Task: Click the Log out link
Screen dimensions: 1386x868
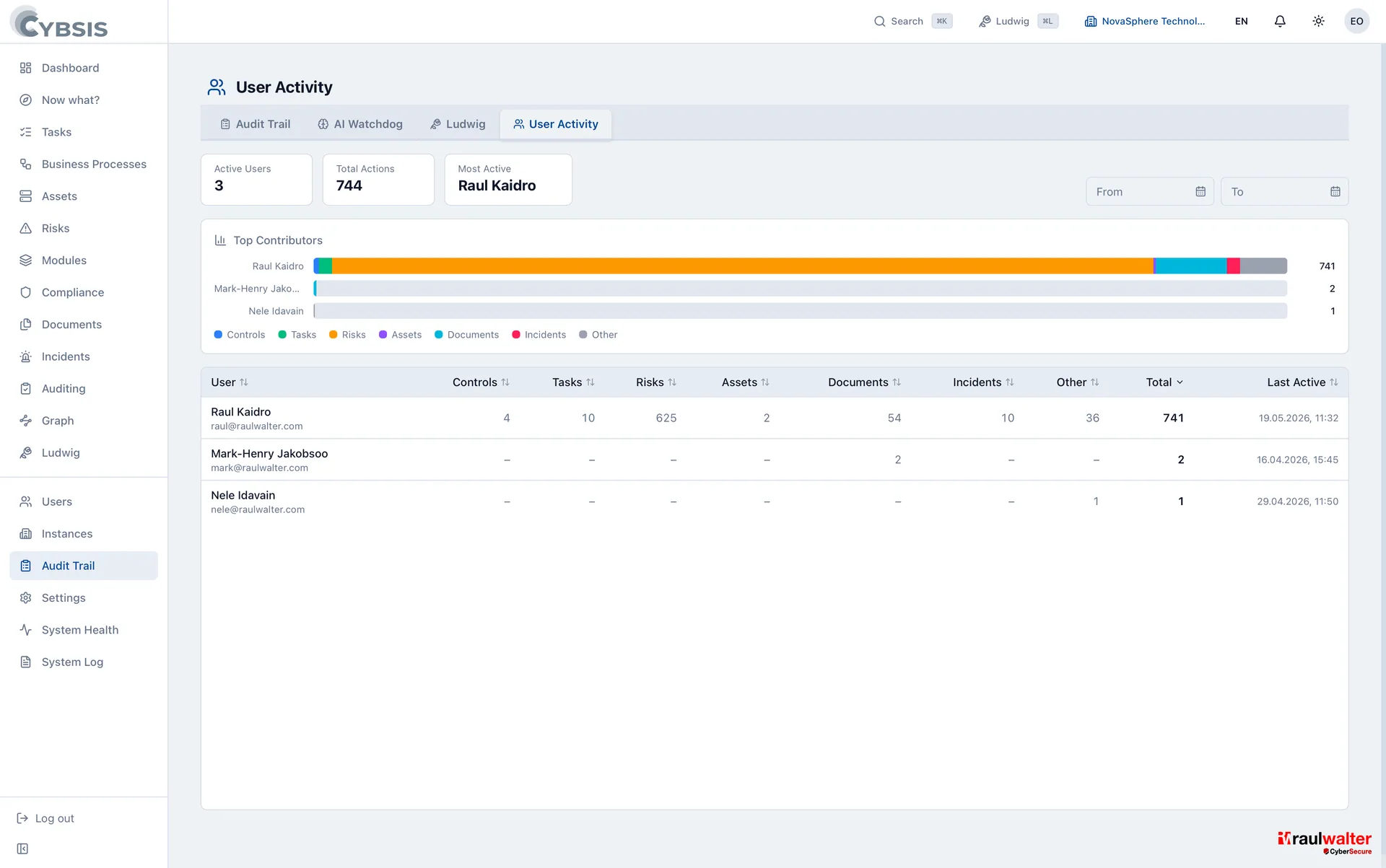Action: 46,818
